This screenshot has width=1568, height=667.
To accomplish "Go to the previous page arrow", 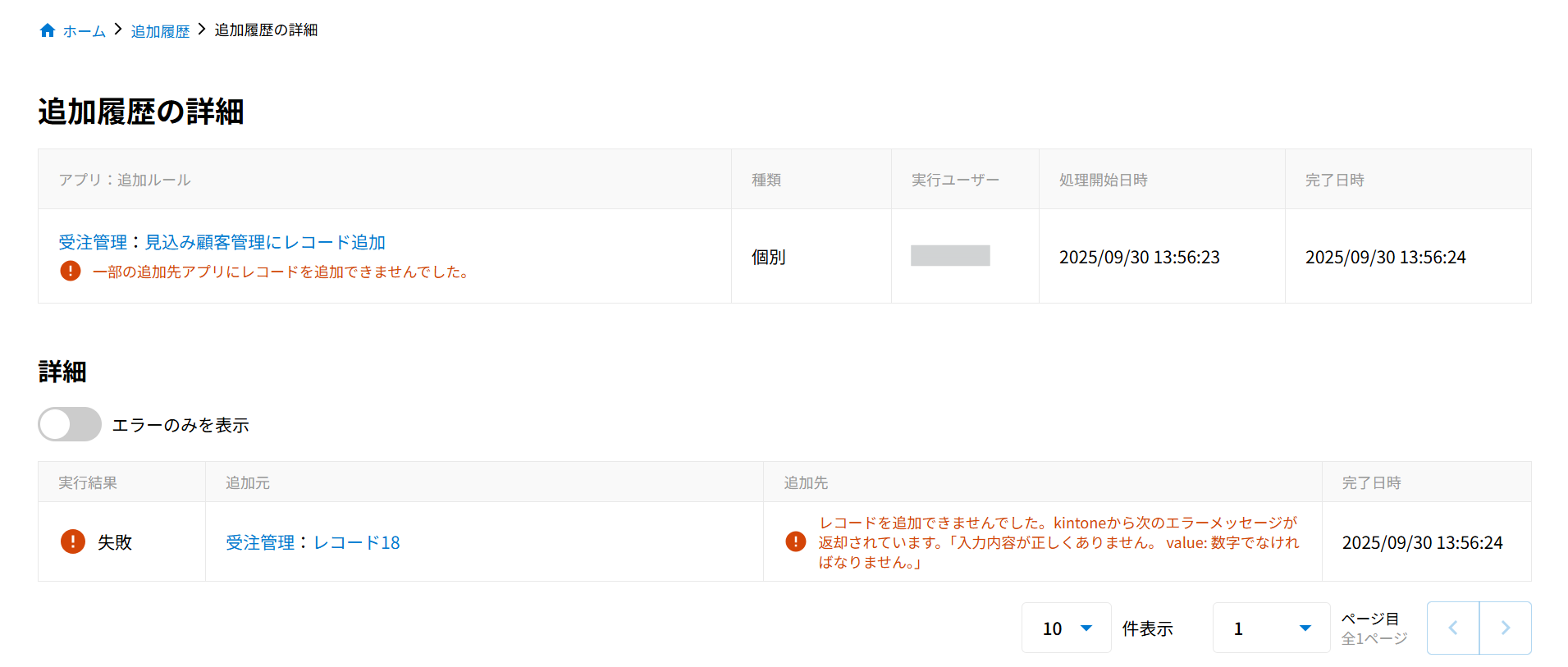I will [x=1453, y=628].
